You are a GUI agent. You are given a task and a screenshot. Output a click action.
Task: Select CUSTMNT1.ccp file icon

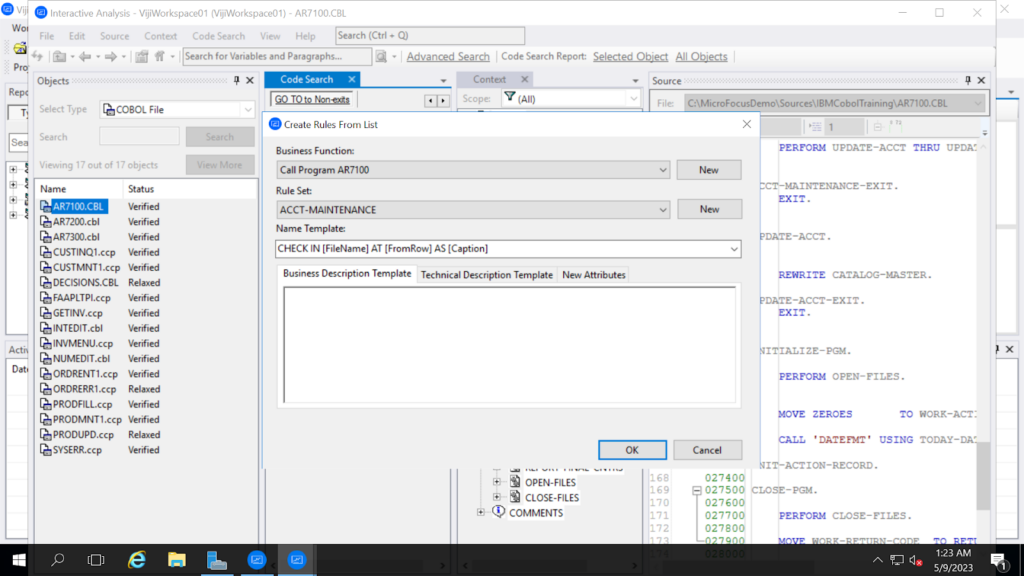45,267
